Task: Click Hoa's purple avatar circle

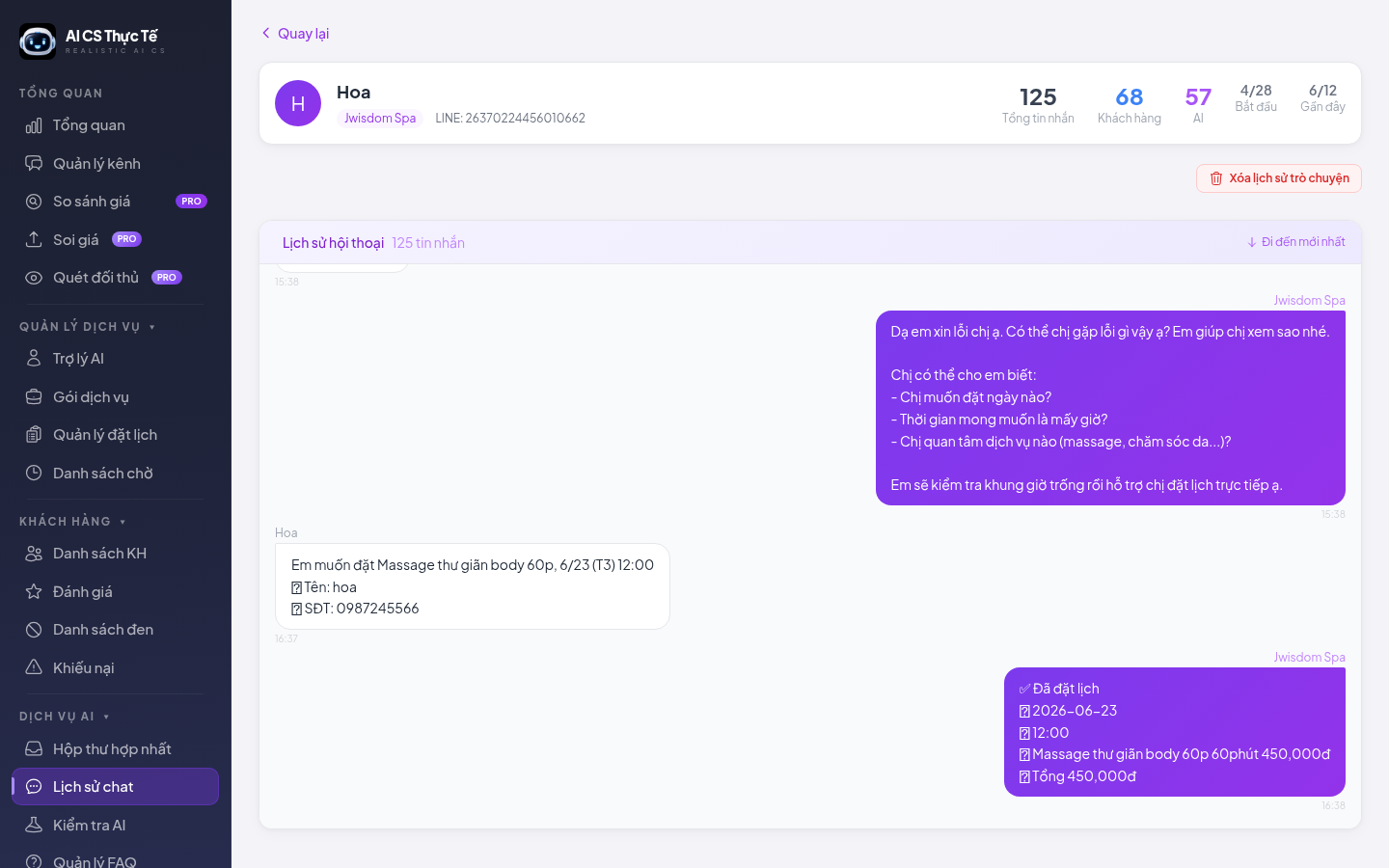Action: (298, 103)
